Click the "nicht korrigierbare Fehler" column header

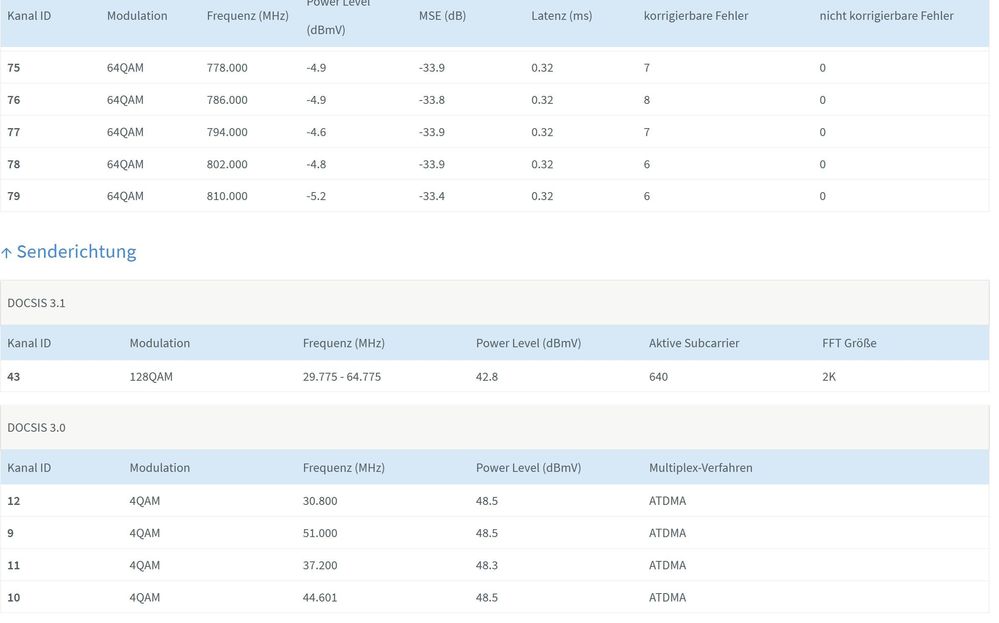pyautogui.click(x=886, y=16)
